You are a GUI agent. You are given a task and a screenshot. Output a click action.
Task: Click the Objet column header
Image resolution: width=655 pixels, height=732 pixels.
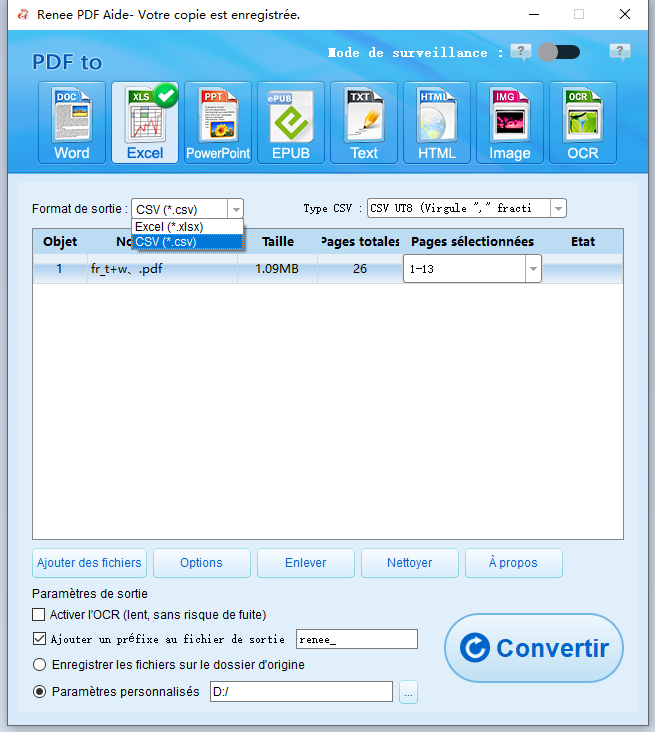[60, 241]
